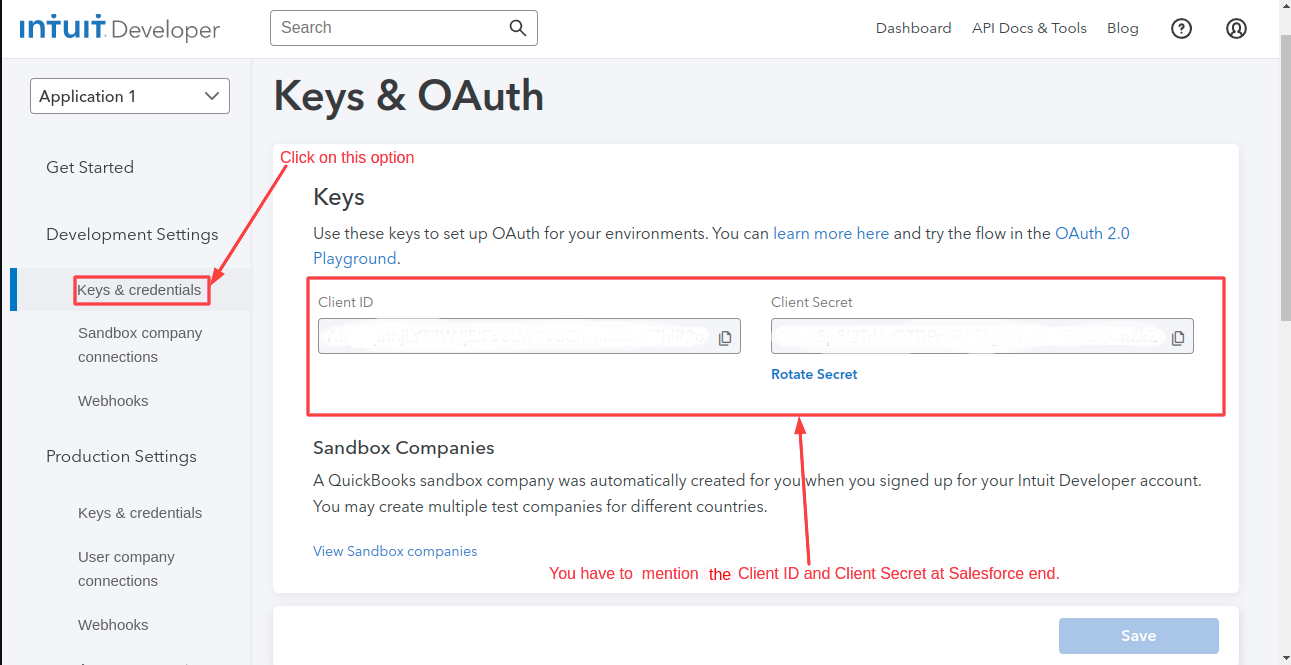Click the Rotate Secret link

pos(814,374)
